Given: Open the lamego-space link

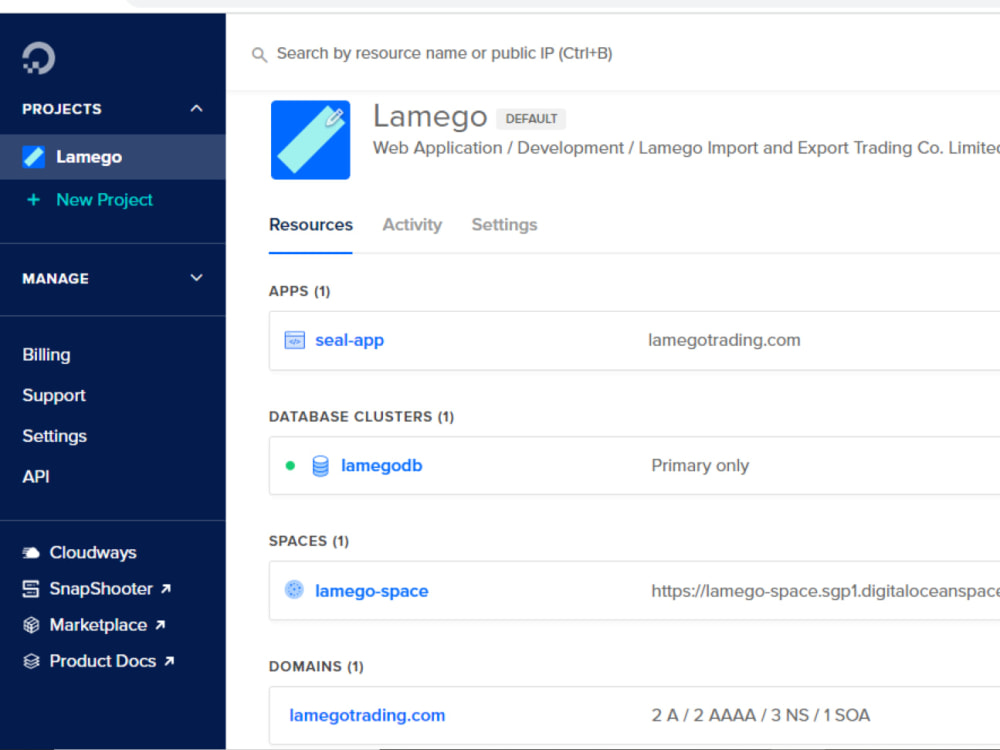Looking at the screenshot, I should (372, 591).
